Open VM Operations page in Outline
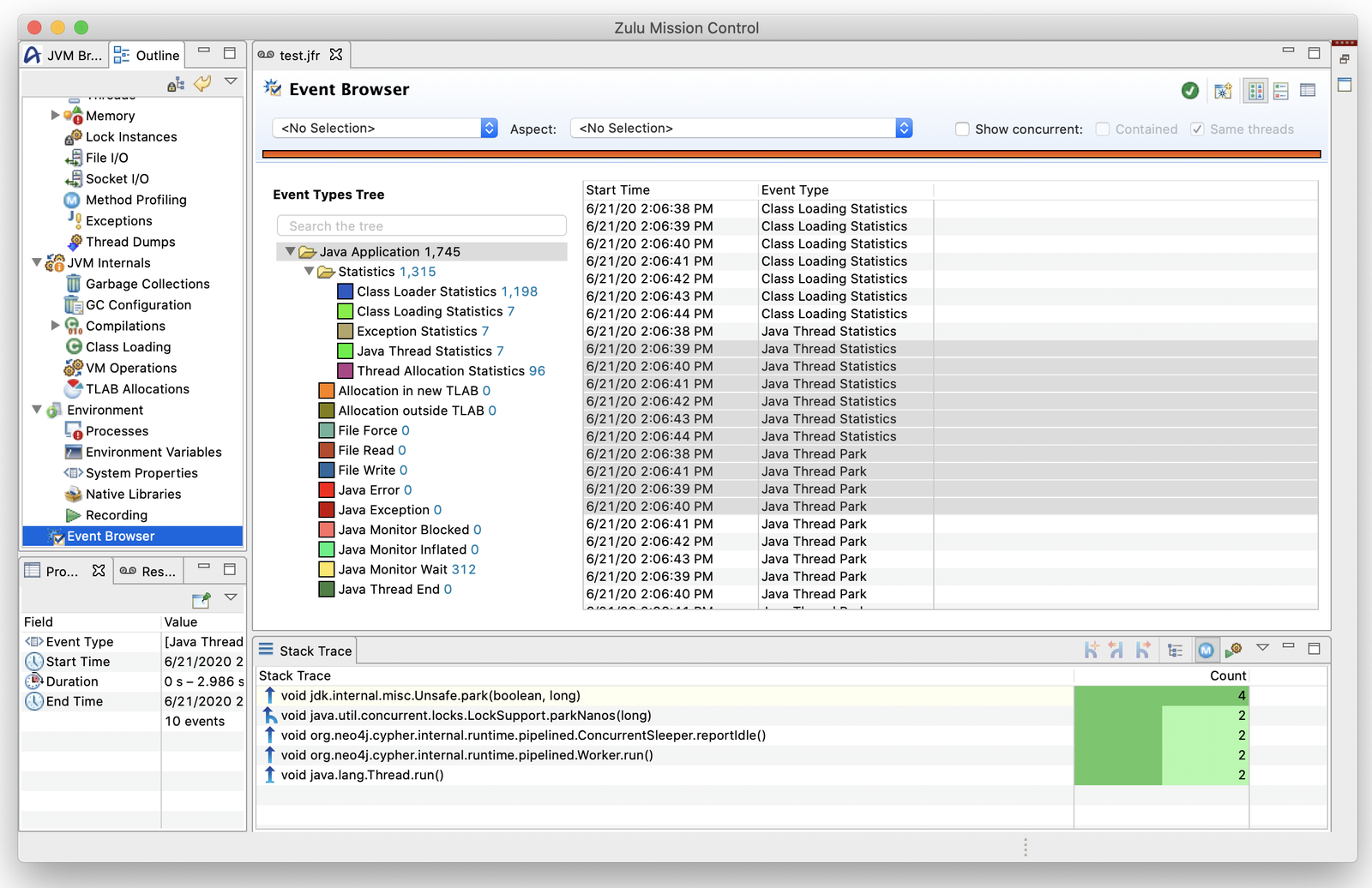Image resolution: width=1372 pixels, height=888 pixels. click(131, 368)
